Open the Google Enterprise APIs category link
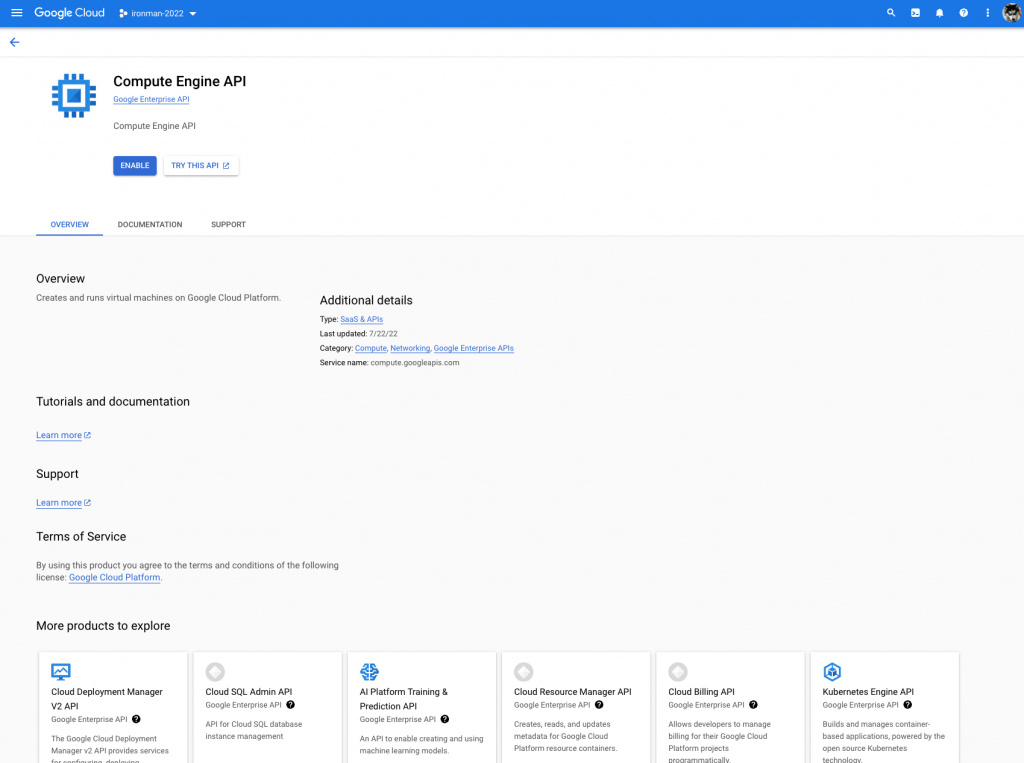The width and height of the screenshot is (1024, 763). point(473,348)
